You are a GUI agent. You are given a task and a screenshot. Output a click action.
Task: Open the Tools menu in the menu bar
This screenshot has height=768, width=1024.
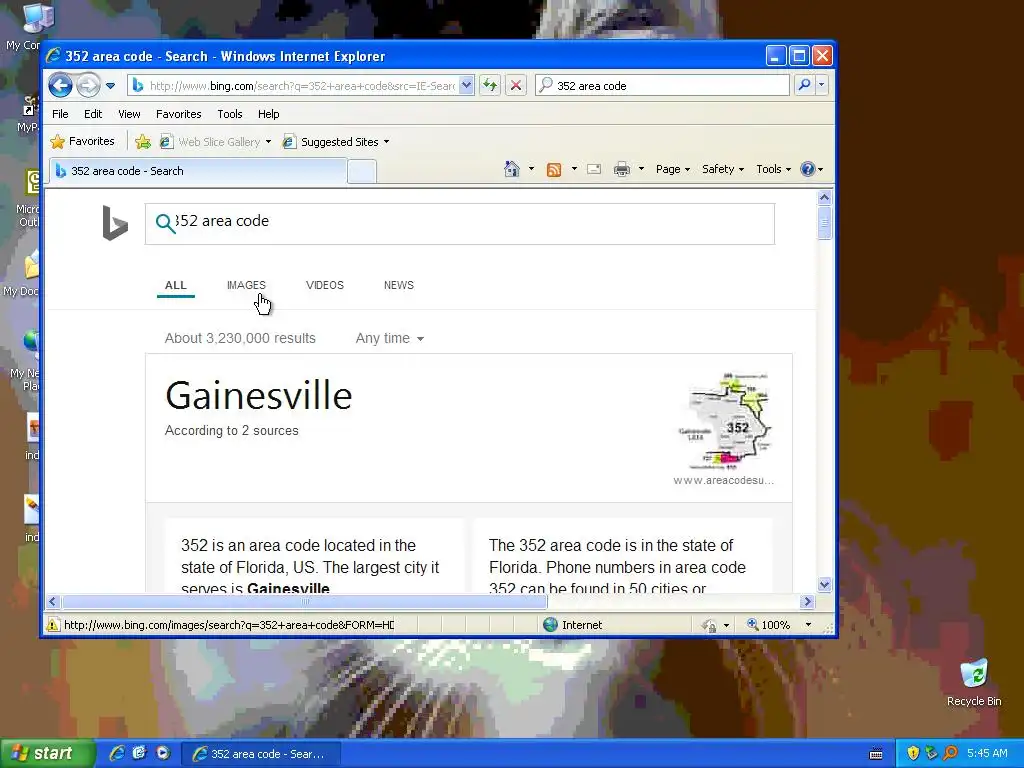(230, 114)
